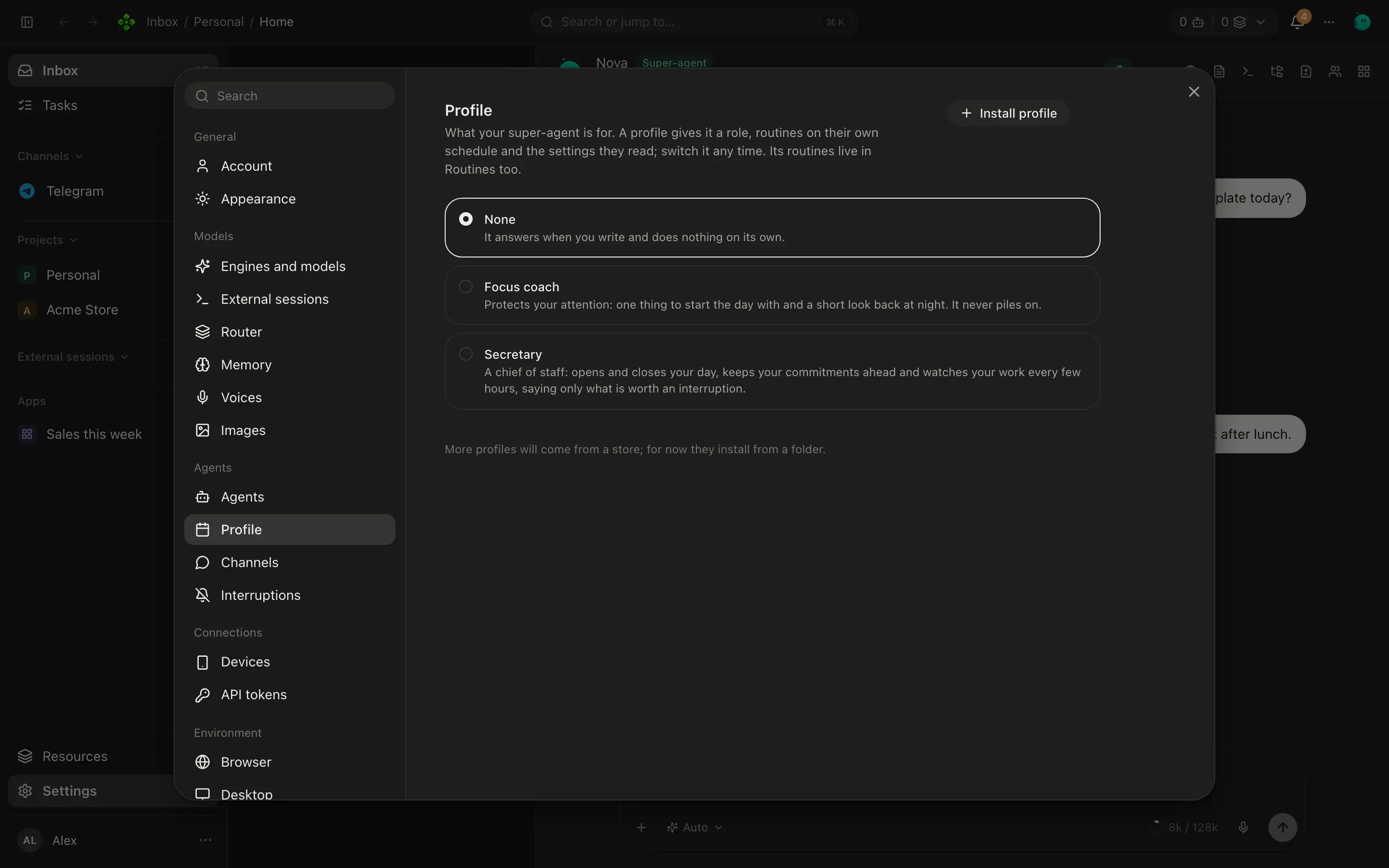The width and height of the screenshot is (1389, 868).
Task: Open the notifications bell
Action: tap(1297, 22)
